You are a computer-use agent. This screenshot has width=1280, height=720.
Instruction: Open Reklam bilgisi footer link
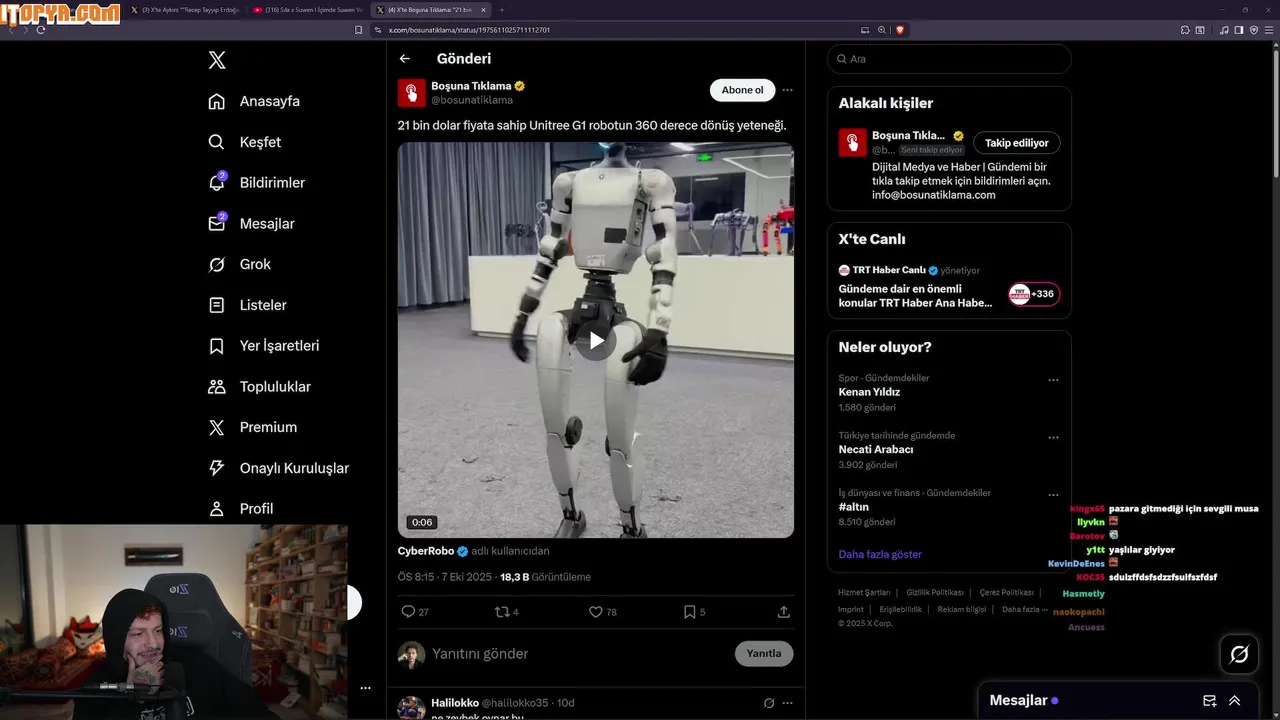pyautogui.click(x=961, y=609)
